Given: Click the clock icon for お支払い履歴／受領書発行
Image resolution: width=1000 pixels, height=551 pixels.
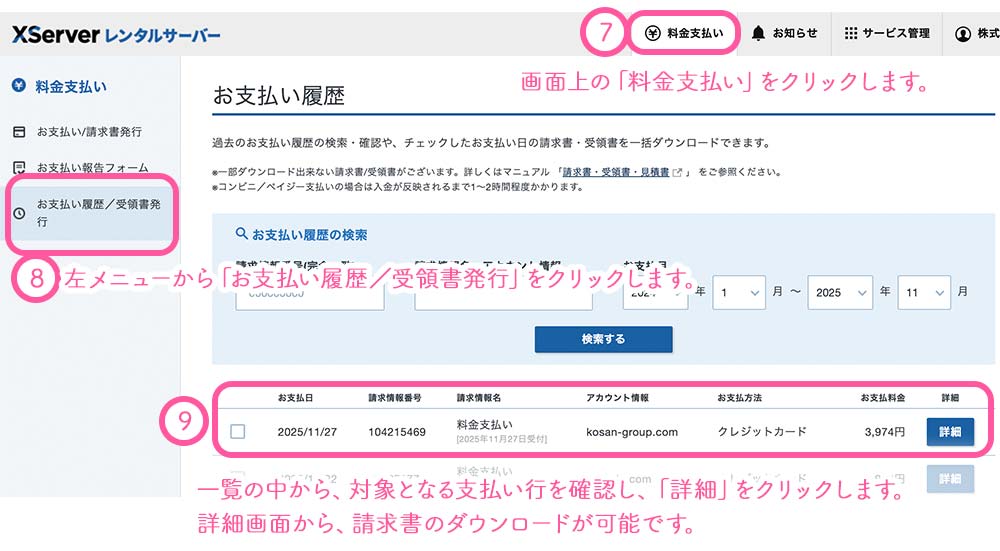Looking at the screenshot, I should [x=19, y=213].
